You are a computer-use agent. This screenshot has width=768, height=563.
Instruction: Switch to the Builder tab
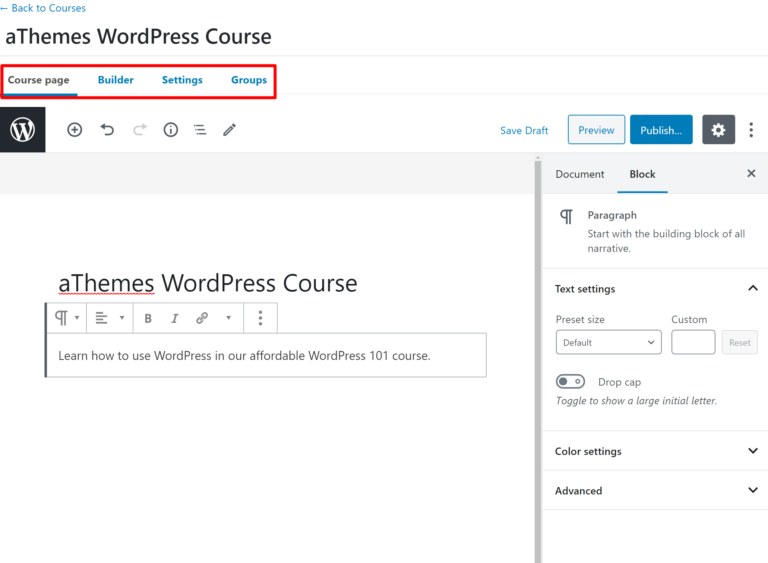point(115,80)
